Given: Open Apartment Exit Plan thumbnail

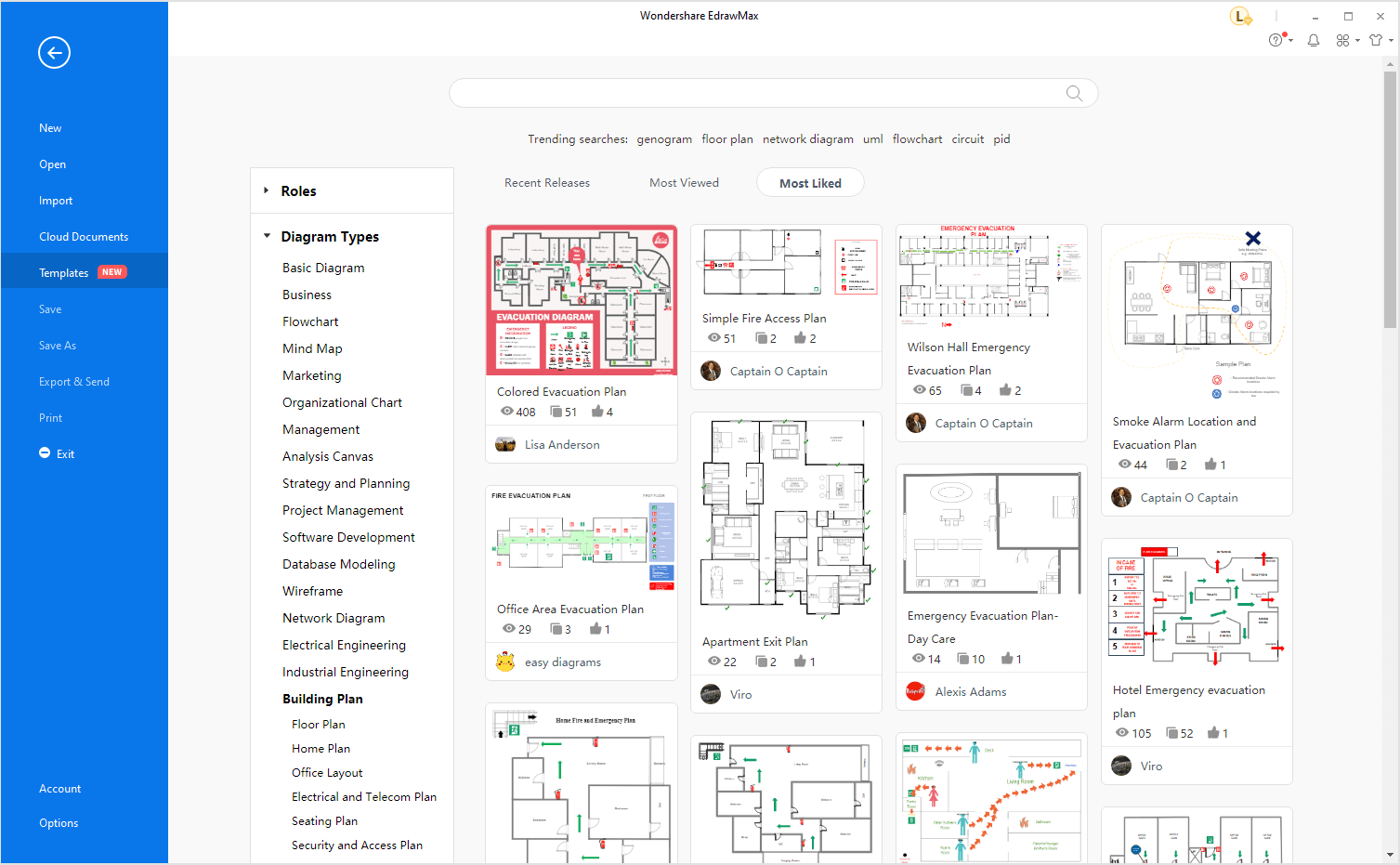Looking at the screenshot, I should 786,518.
